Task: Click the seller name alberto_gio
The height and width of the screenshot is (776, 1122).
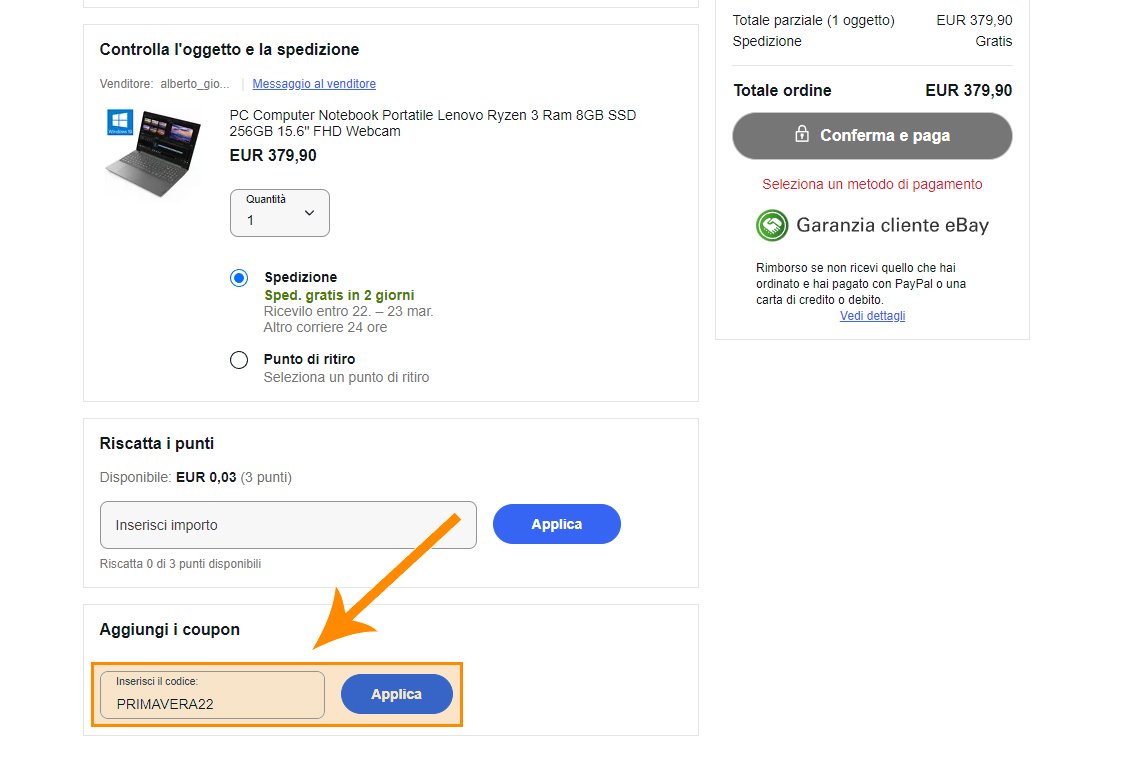Action: (x=194, y=84)
